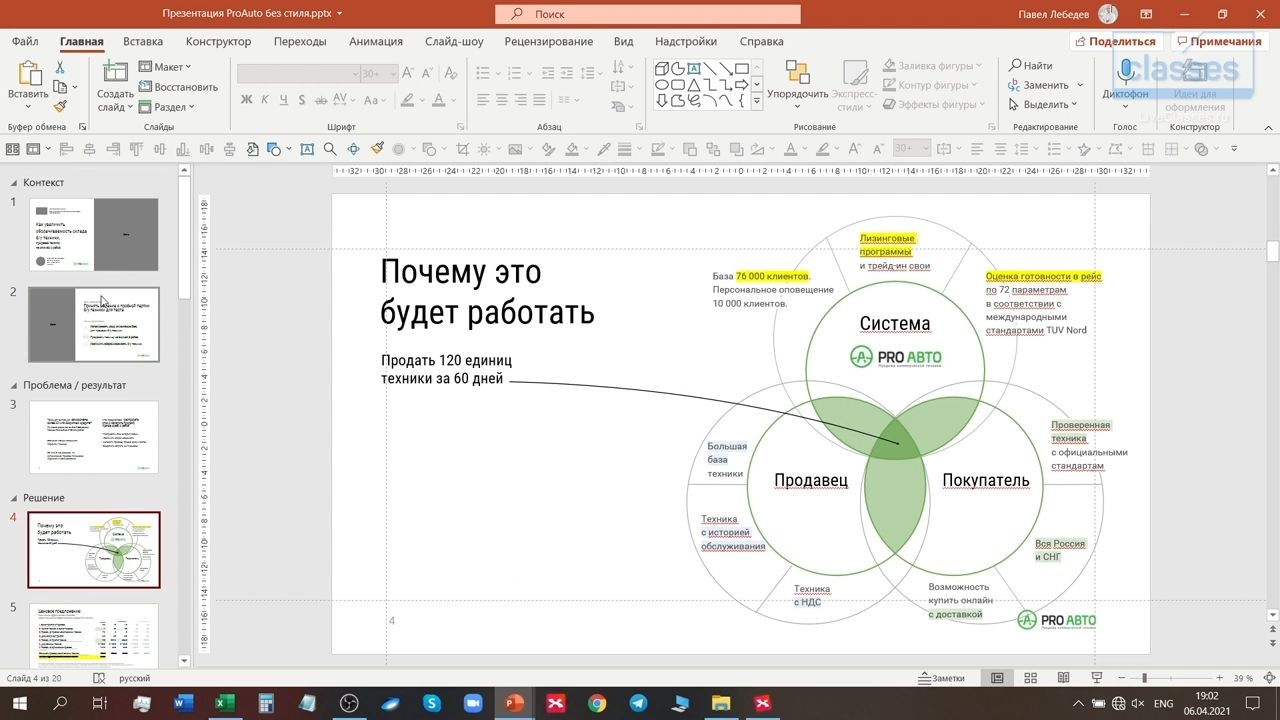This screenshot has width=1280, height=720.
Task: Start slideshow from status bar icon
Action: click(1096, 678)
